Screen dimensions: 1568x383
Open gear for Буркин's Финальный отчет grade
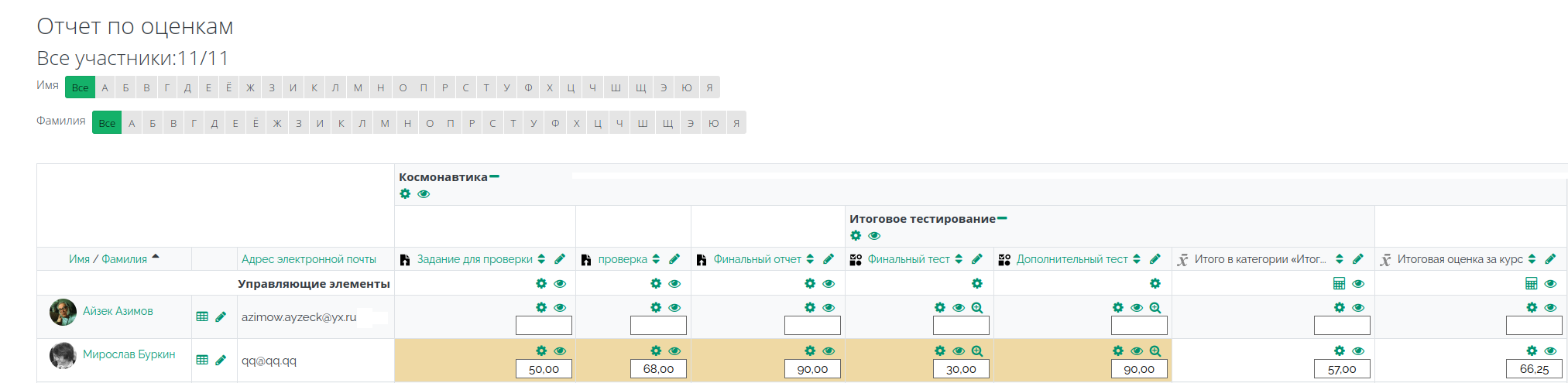click(x=810, y=351)
